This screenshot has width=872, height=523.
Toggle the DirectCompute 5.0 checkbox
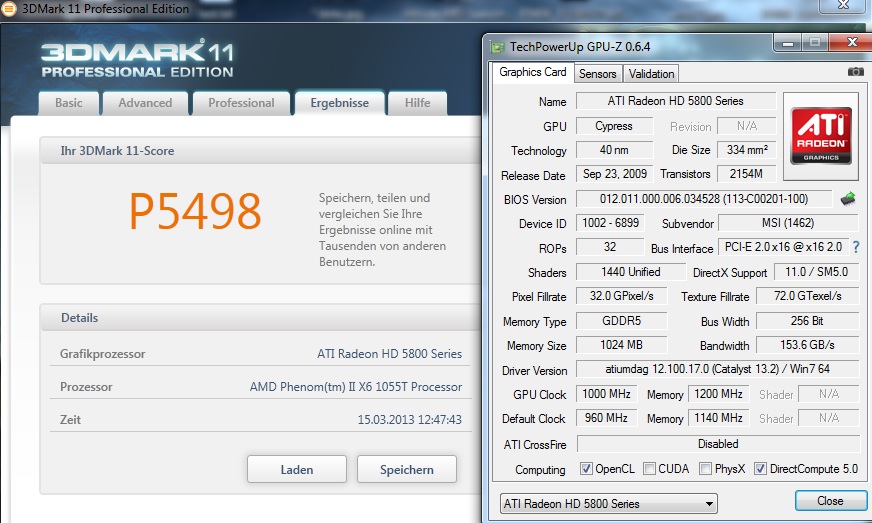tap(760, 468)
